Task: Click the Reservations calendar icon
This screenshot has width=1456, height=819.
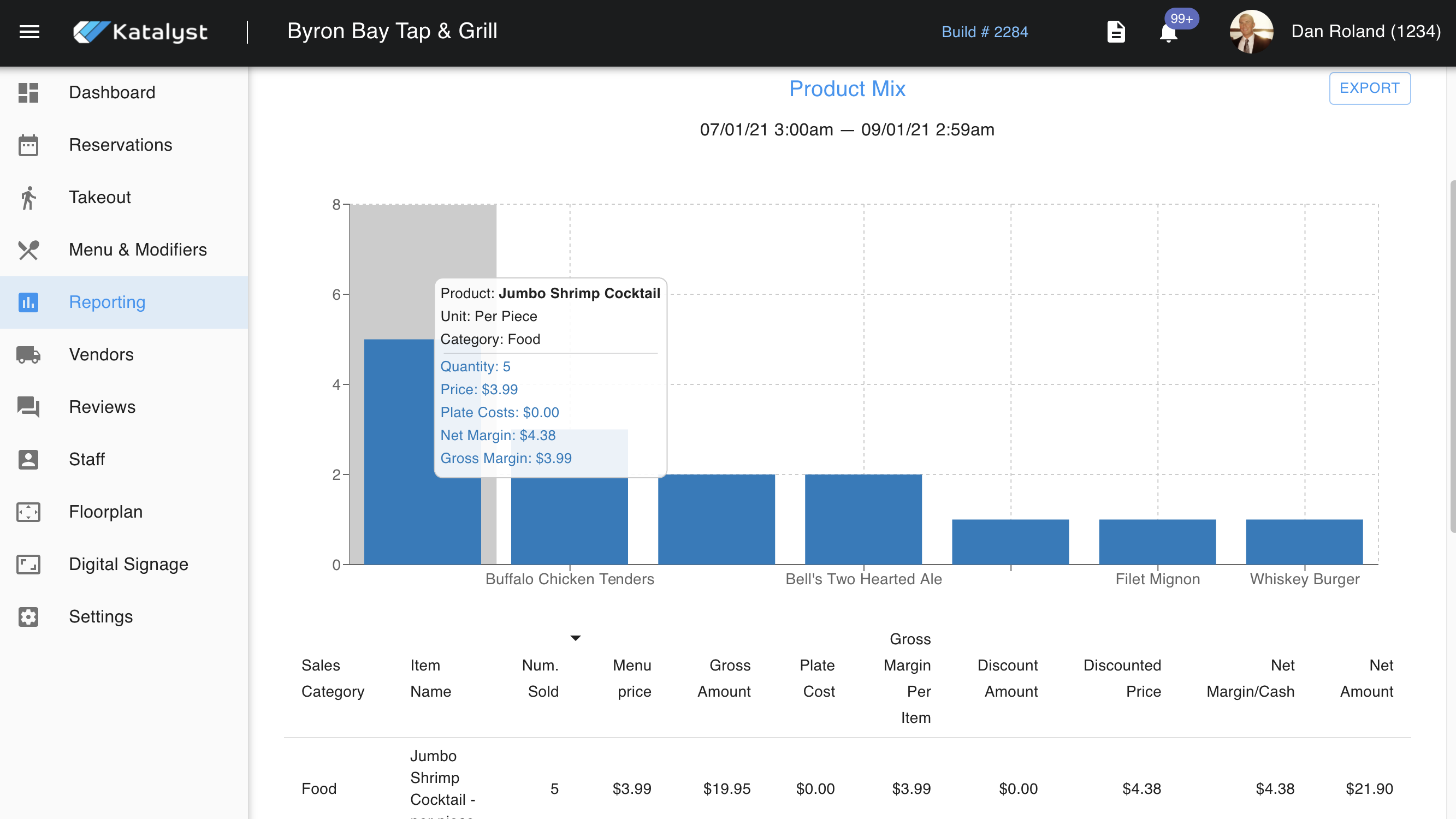Action: 28,145
